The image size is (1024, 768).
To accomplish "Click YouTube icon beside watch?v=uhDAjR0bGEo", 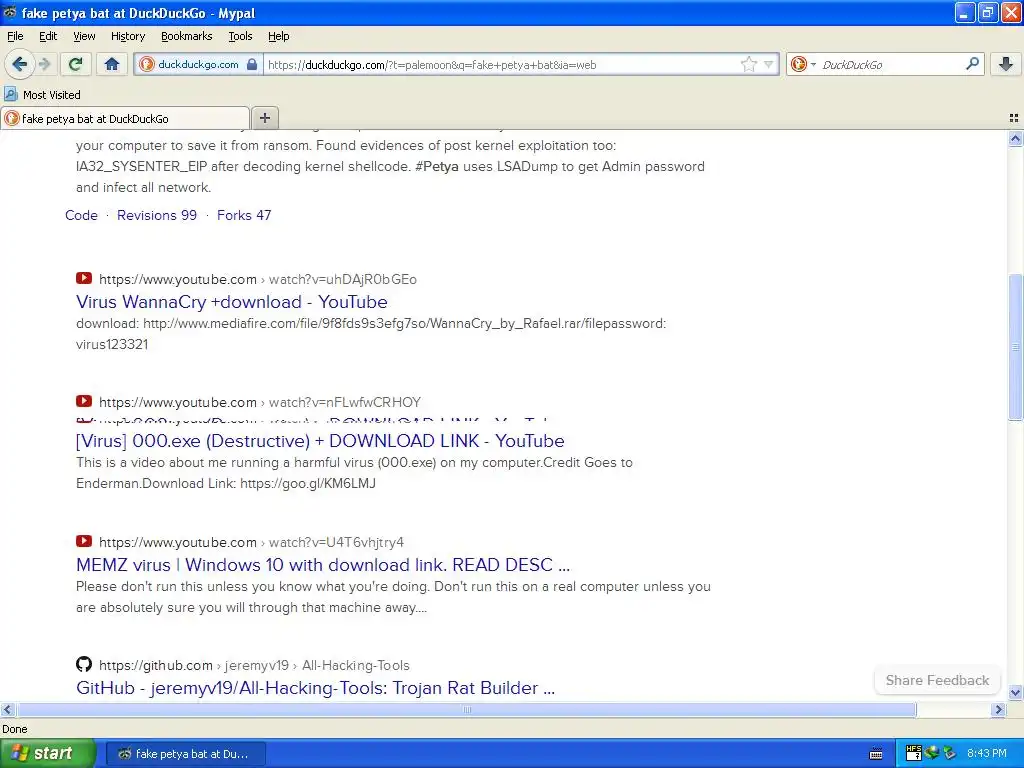I will pyautogui.click(x=84, y=278).
